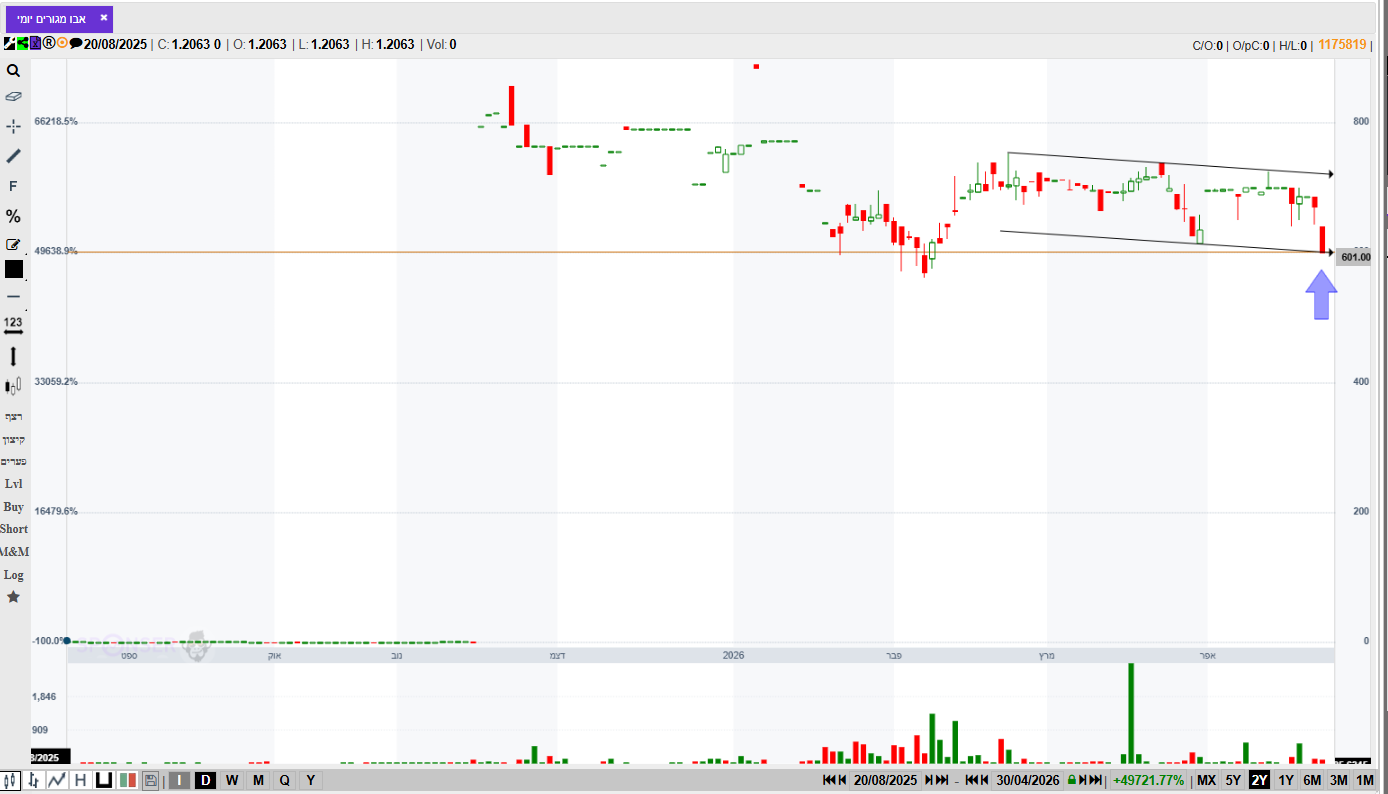Open the line thickness dash selector
The image size is (1388, 794).
(x=13, y=297)
